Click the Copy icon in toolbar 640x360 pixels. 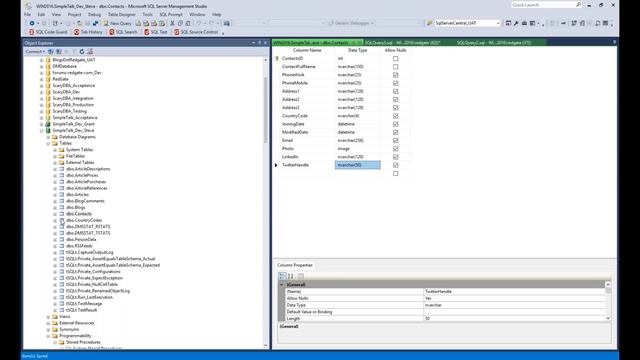tap(180, 23)
